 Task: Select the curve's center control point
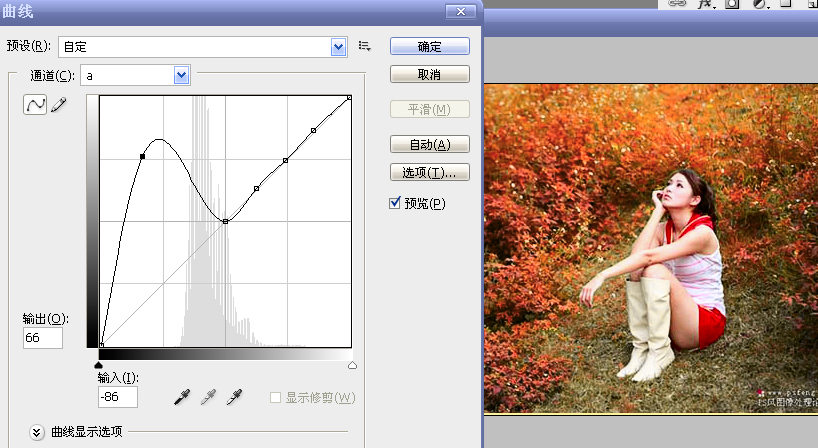point(225,222)
